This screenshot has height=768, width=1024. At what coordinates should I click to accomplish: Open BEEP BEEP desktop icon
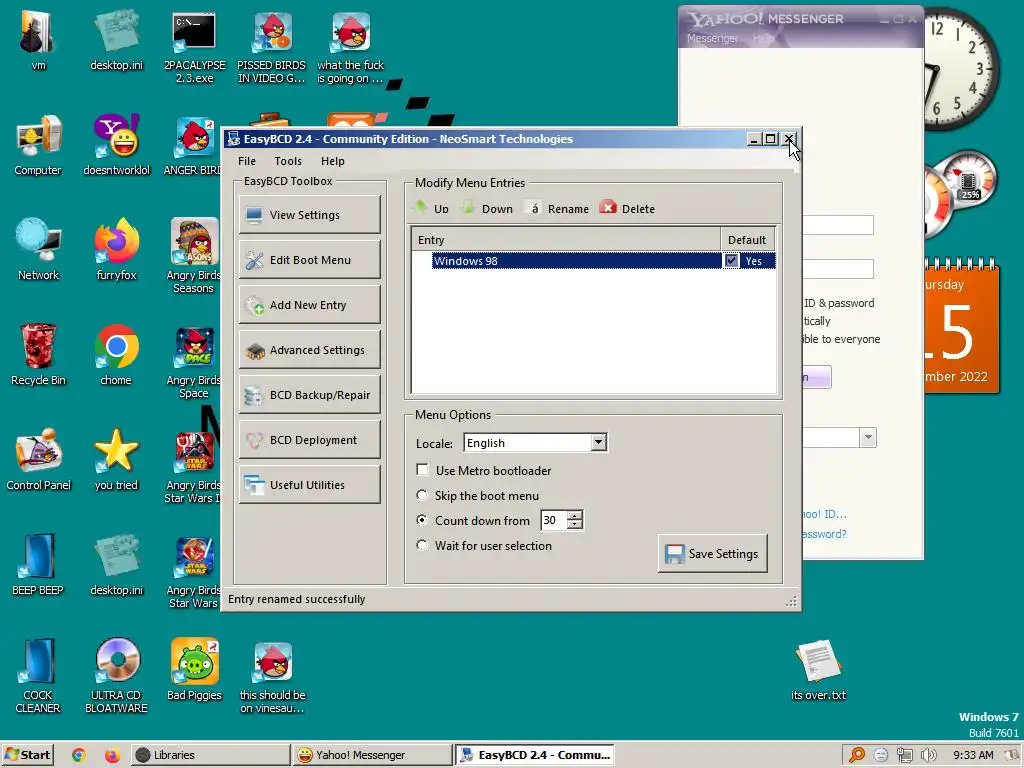click(x=38, y=565)
